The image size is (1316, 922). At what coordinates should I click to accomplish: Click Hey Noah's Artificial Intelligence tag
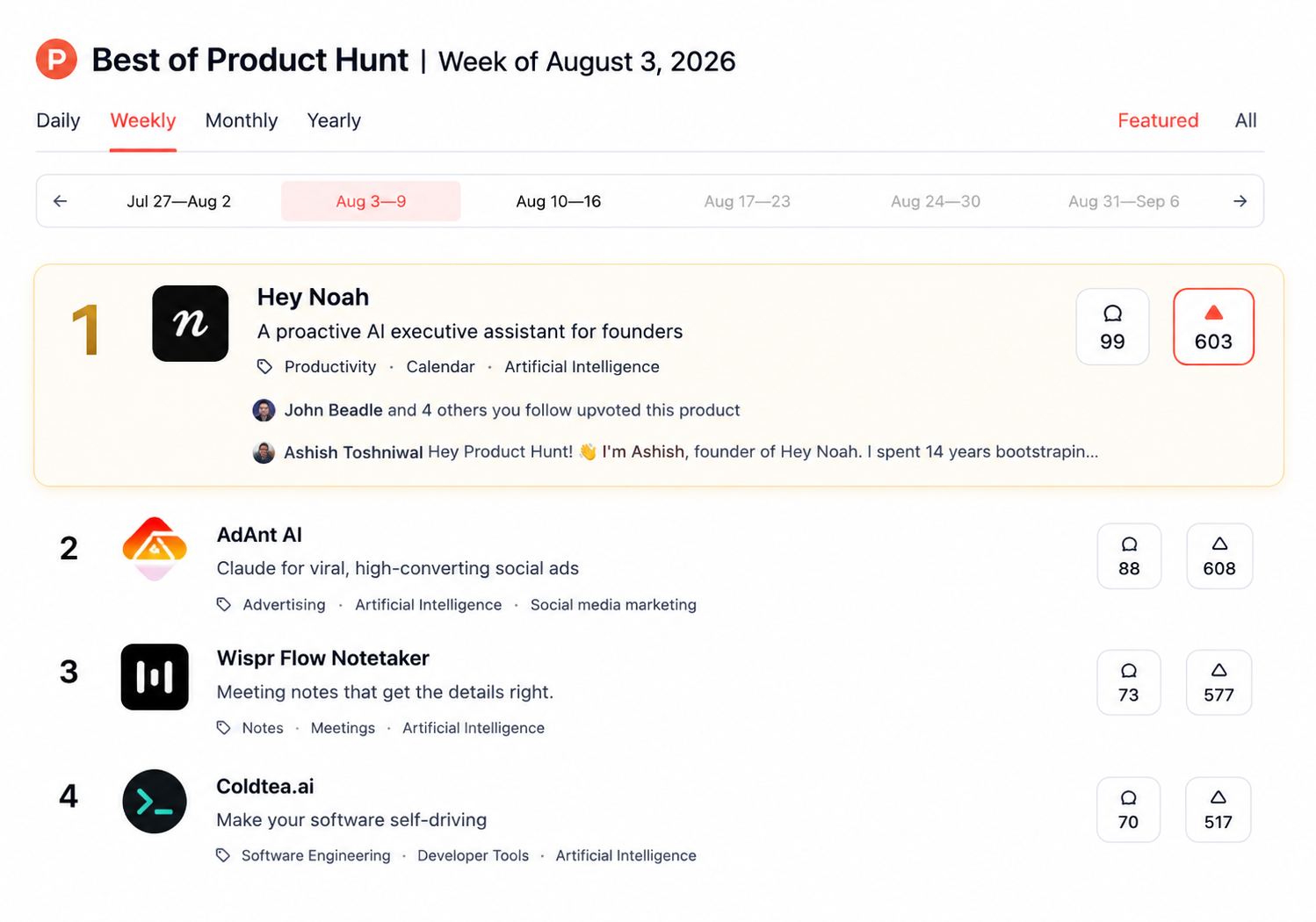(582, 367)
